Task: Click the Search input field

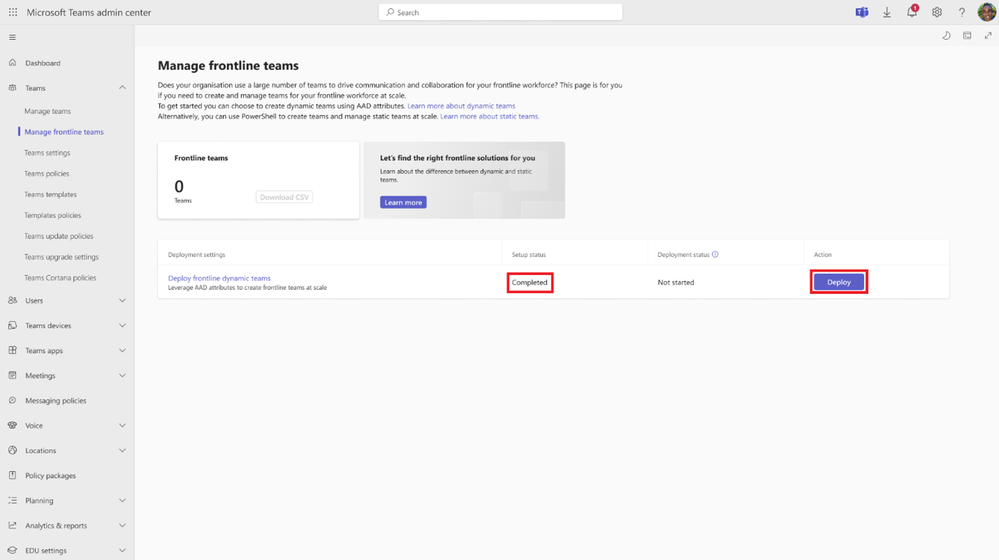Action: tap(500, 12)
